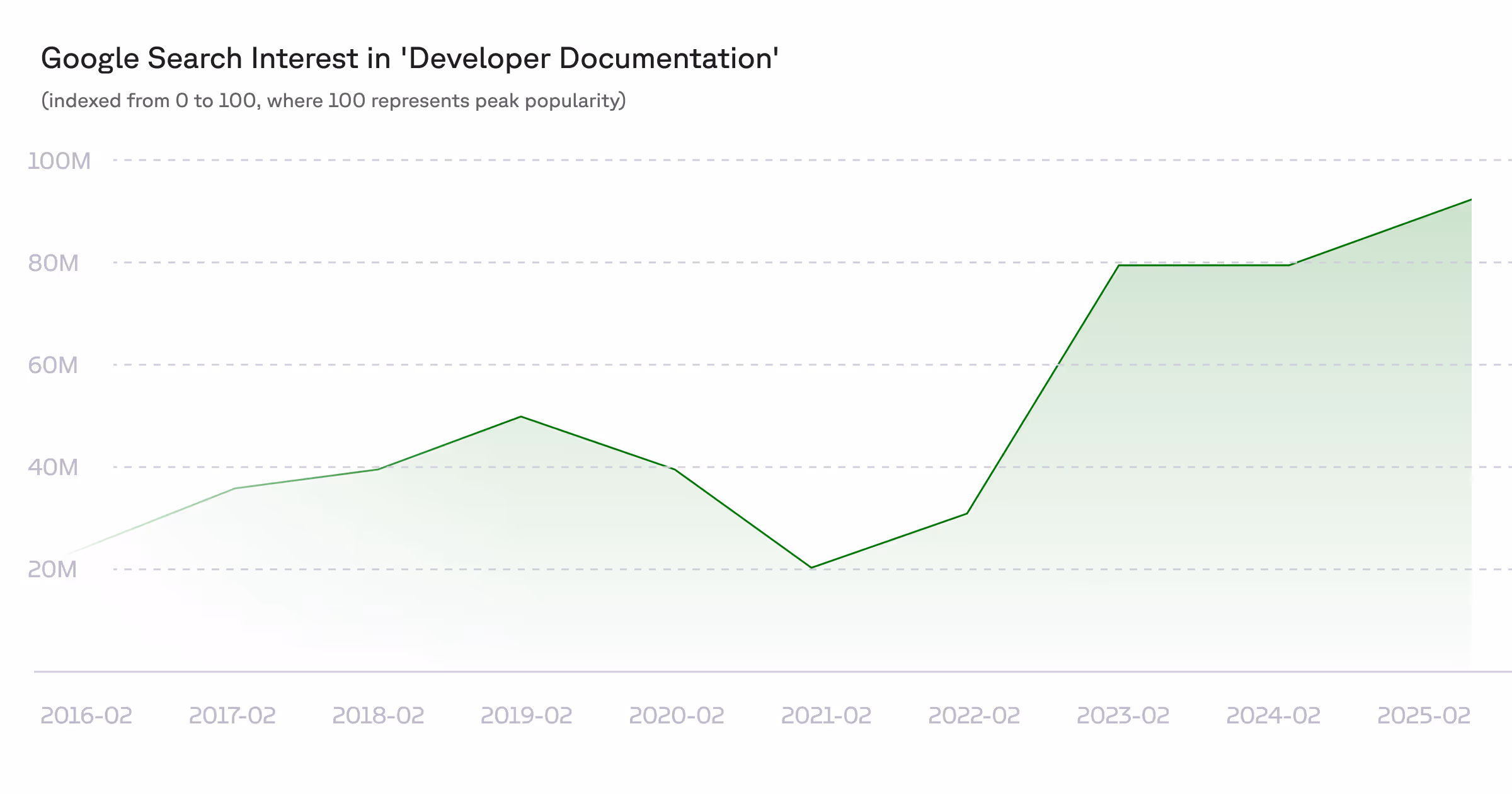Click the 2019-02 peak point on the line
The width and height of the screenshot is (1512, 794).
[x=521, y=417]
